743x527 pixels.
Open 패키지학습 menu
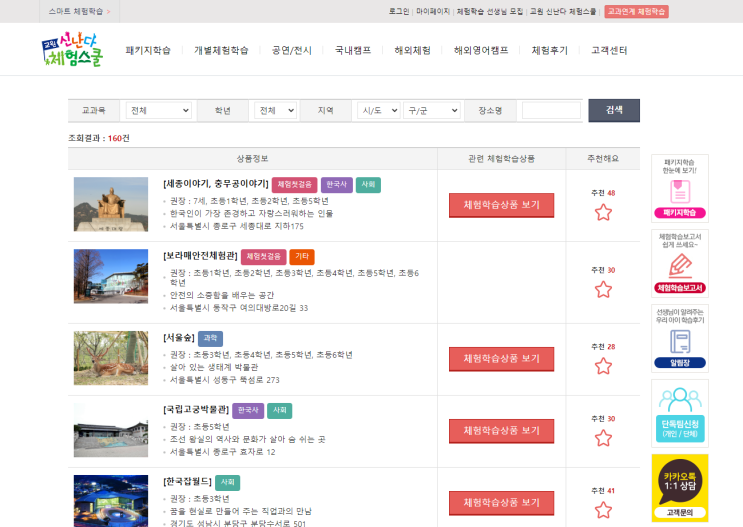tap(147, 50)
